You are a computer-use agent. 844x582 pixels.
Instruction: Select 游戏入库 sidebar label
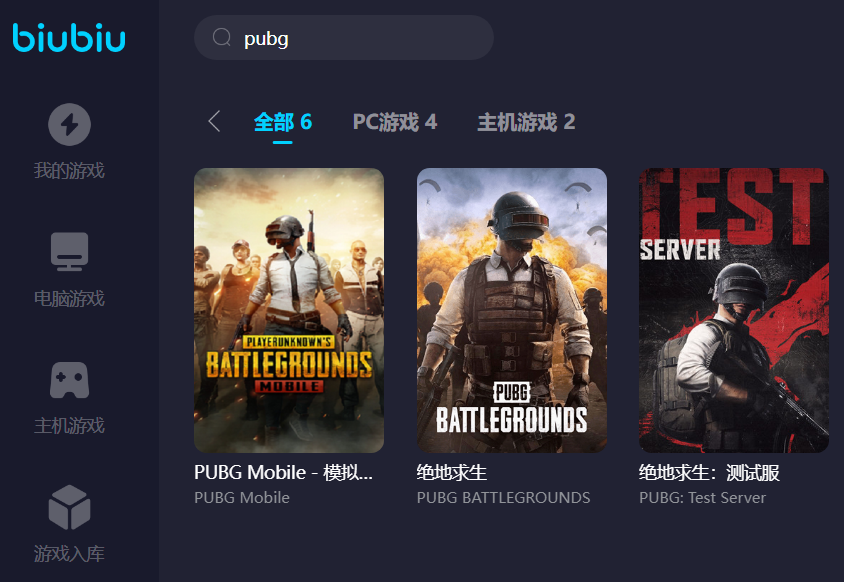[69, 553]
